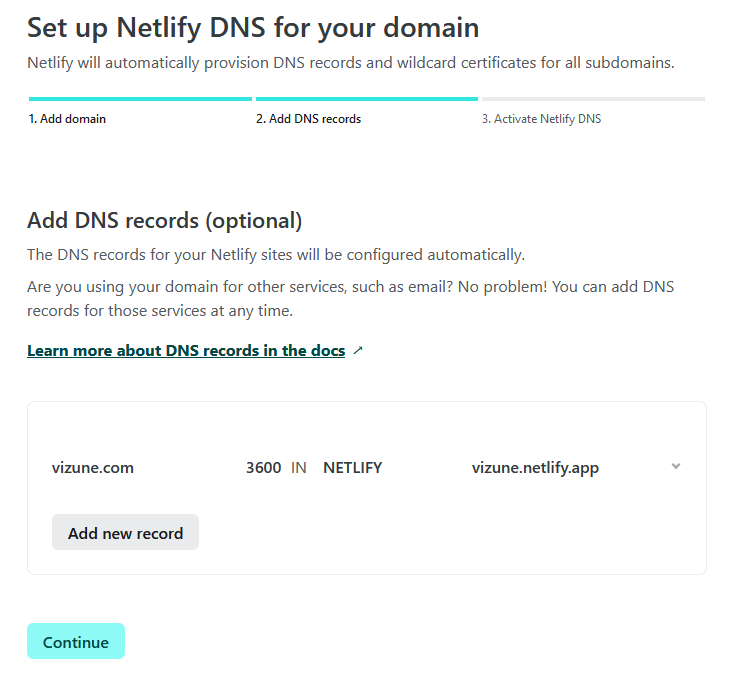Go to step 1 Add domain
This screenshot has height=678, width=738.
pos(68,119)
